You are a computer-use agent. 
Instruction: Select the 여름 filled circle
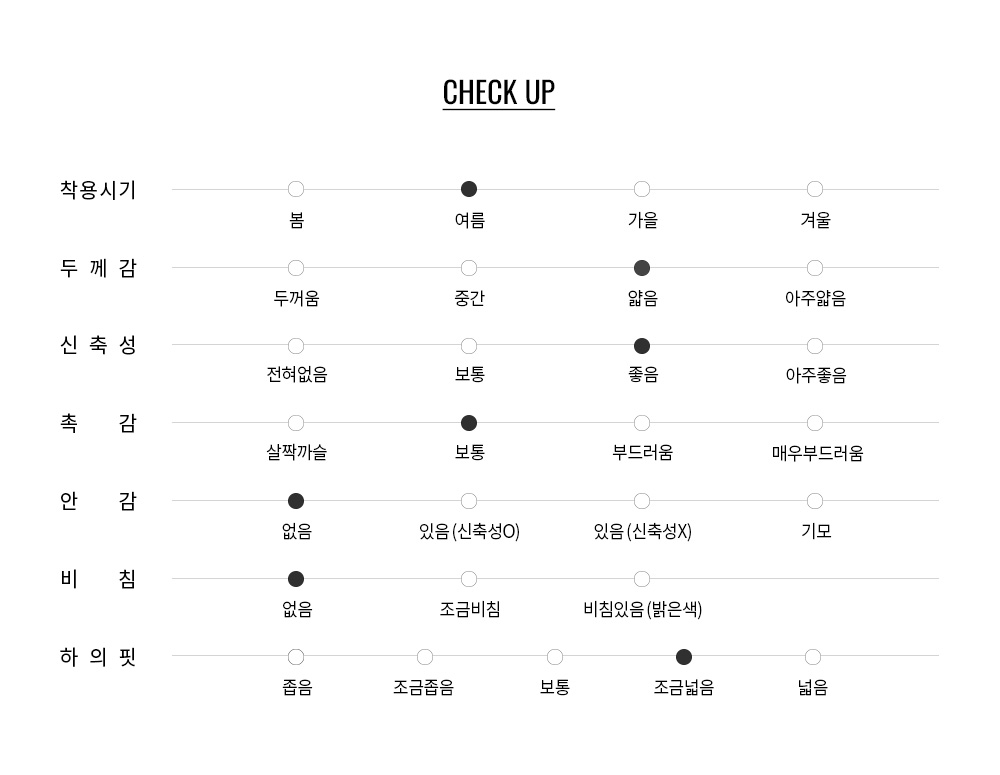pyautogui.click(x=469, y=189)
